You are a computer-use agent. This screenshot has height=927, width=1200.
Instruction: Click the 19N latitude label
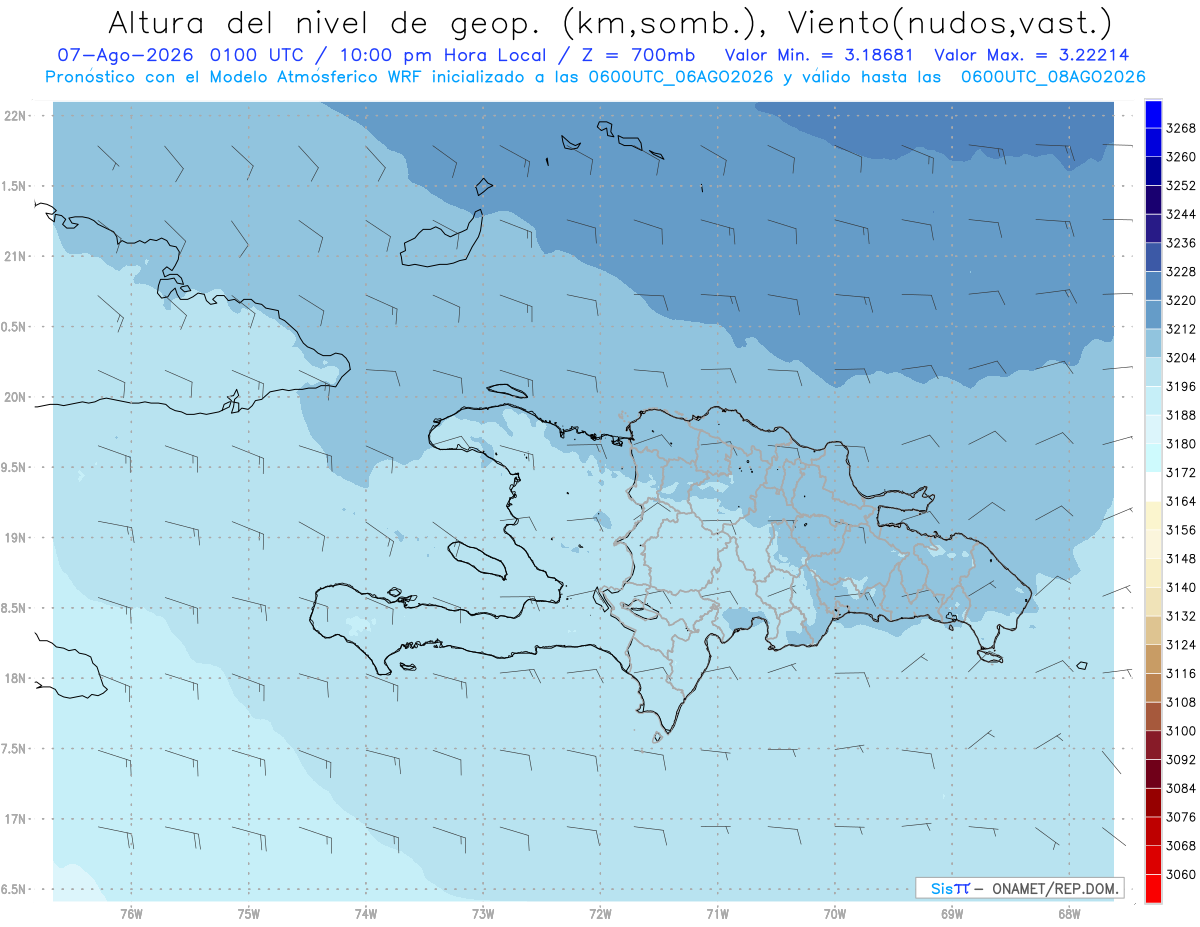coord(15,538)
